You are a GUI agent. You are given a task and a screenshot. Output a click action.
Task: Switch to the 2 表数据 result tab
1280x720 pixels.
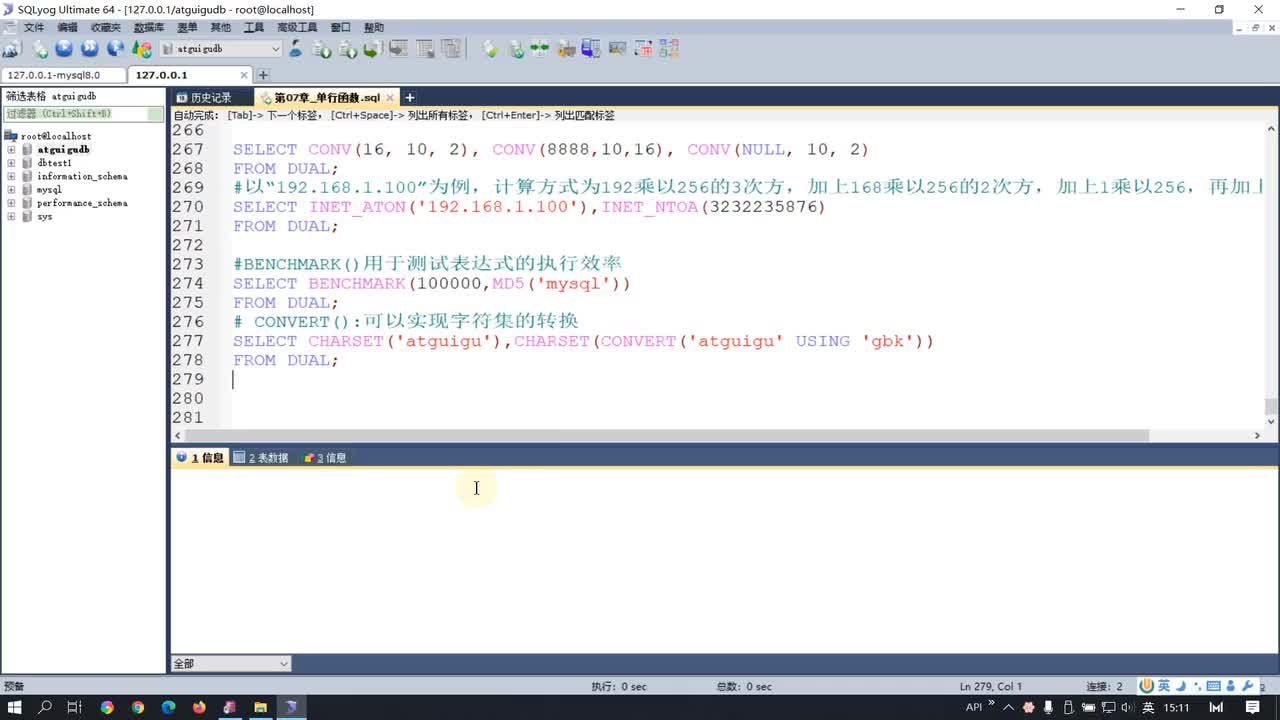[261, 458]
